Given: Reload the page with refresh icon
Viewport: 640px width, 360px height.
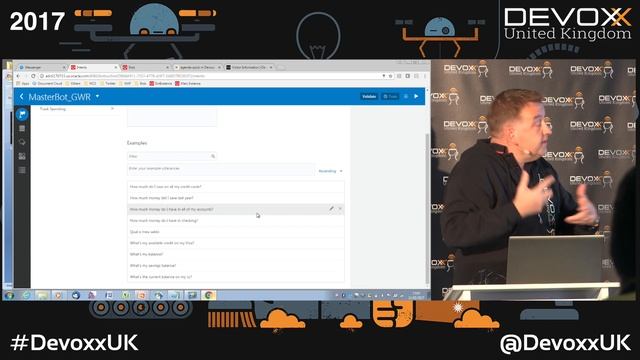Looking at the screenshot, I should point(33,76).
